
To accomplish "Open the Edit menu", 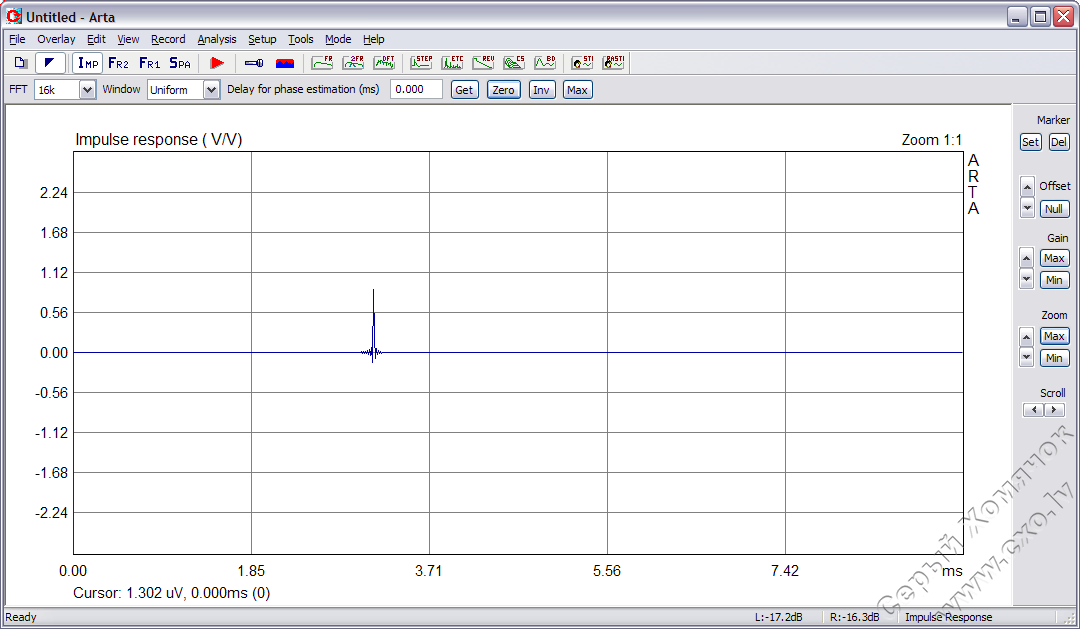I will (x=96, y=39).
